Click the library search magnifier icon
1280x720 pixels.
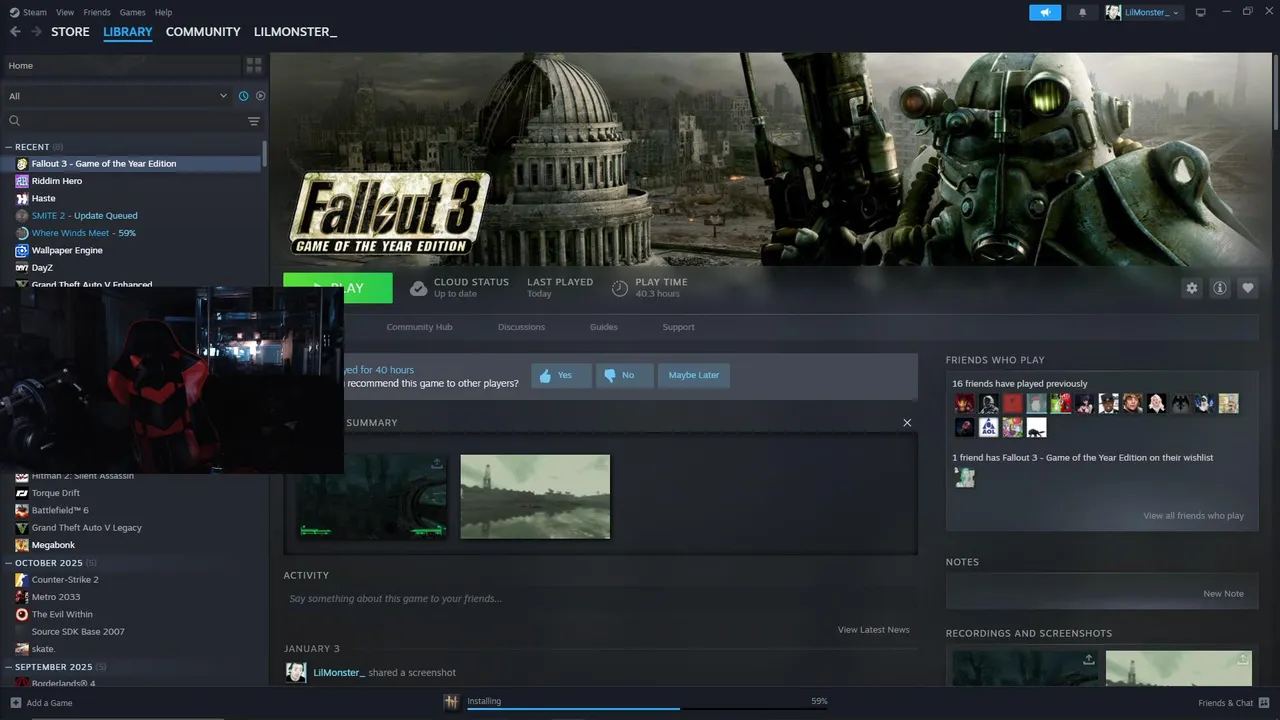(x=15, y=121)
